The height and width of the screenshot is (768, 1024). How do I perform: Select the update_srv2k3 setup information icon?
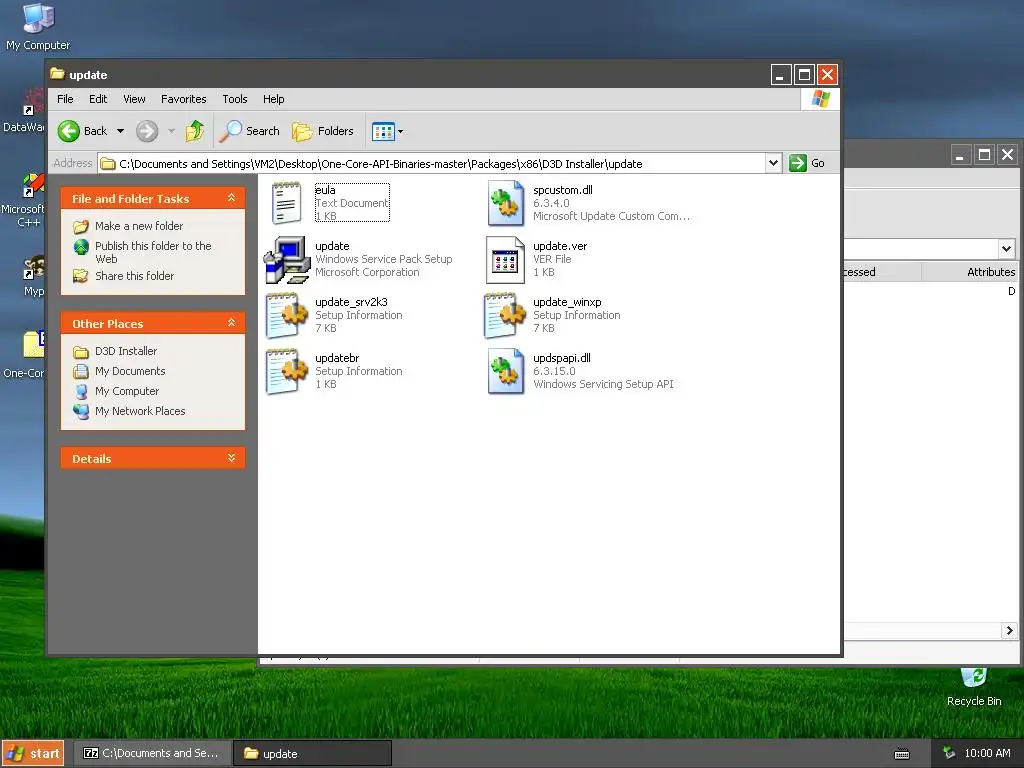(287, 315)
